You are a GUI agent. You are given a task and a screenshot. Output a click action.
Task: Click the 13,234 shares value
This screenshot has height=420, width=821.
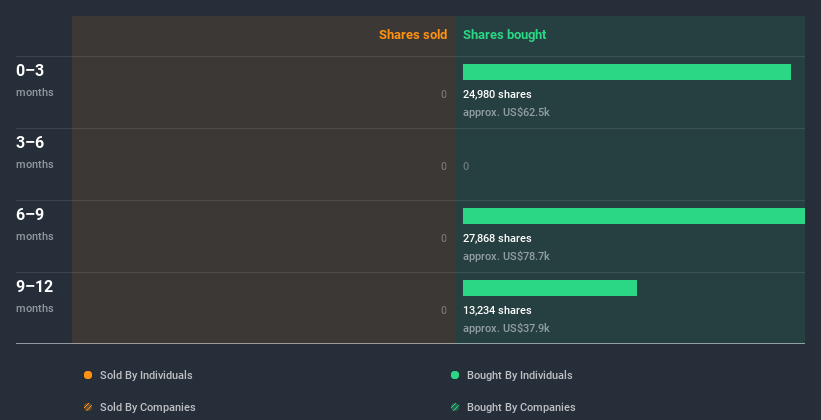497,310
